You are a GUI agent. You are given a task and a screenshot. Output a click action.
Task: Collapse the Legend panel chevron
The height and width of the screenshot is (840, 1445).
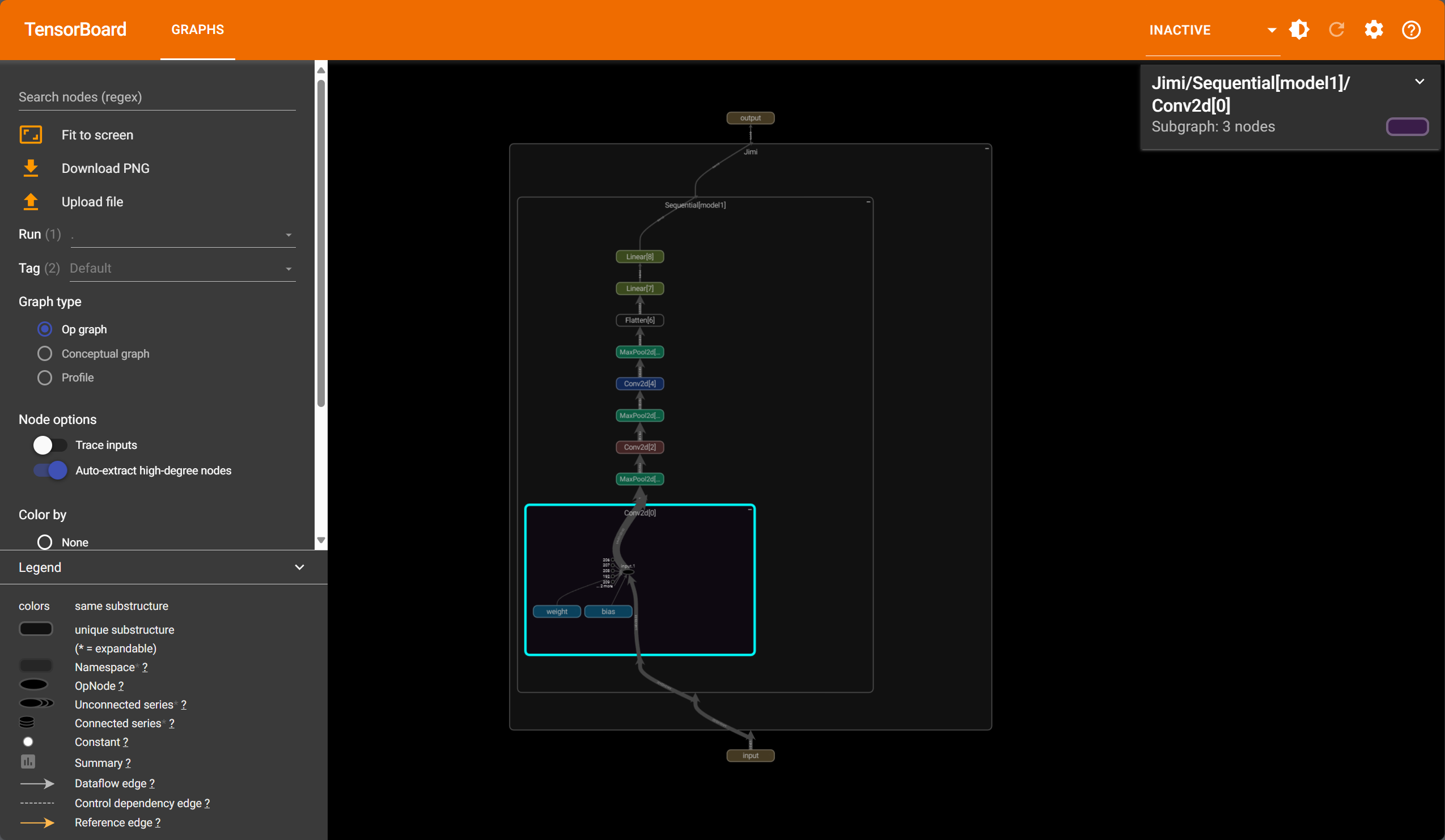pyautogui.click(x=299, y=567)
